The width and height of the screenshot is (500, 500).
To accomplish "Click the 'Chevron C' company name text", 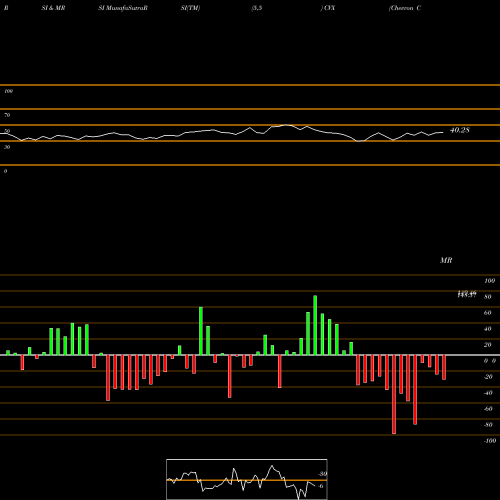I will click(x=405, y=8).
